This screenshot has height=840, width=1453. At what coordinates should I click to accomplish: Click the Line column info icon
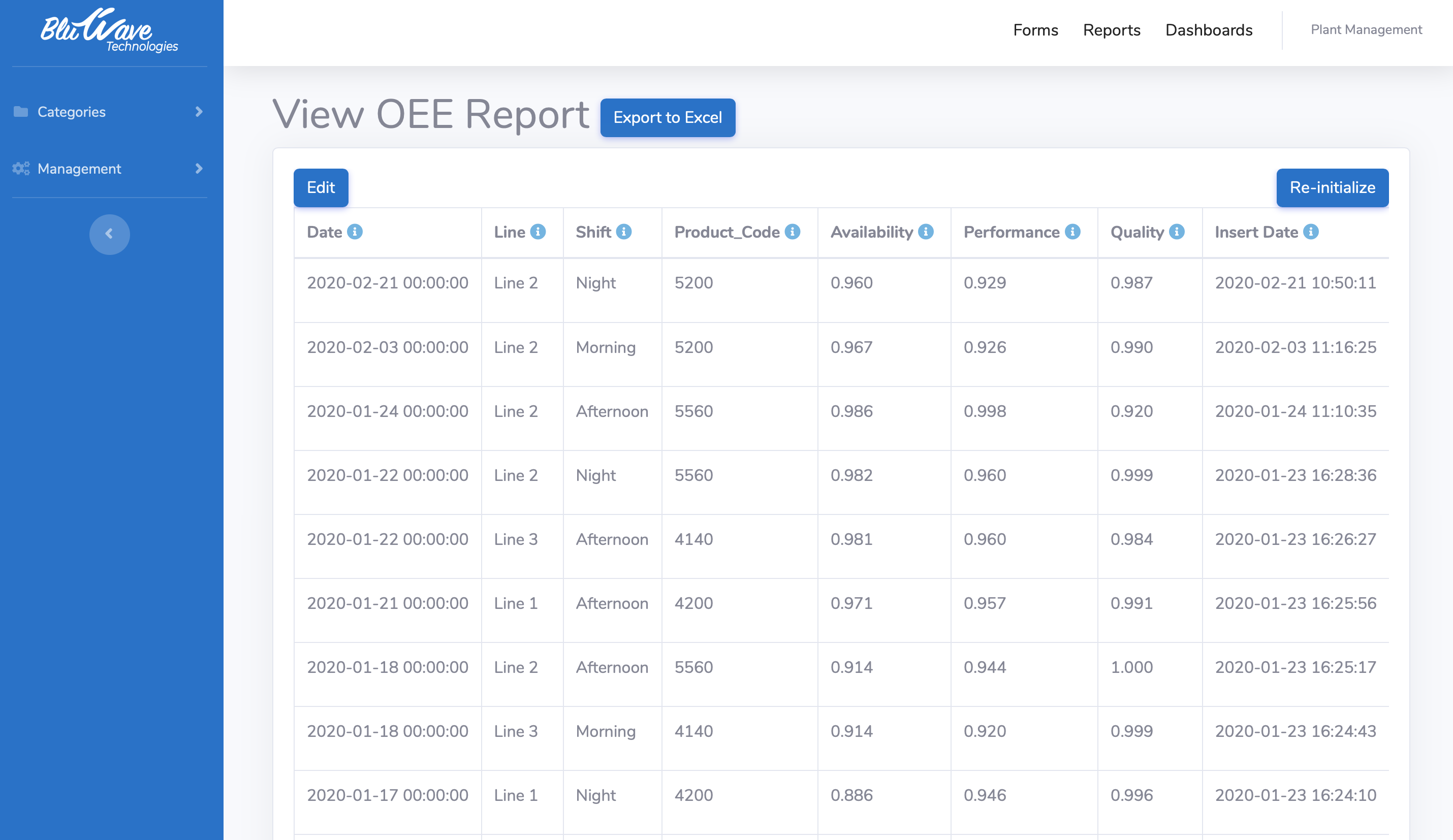click(538, 232)
